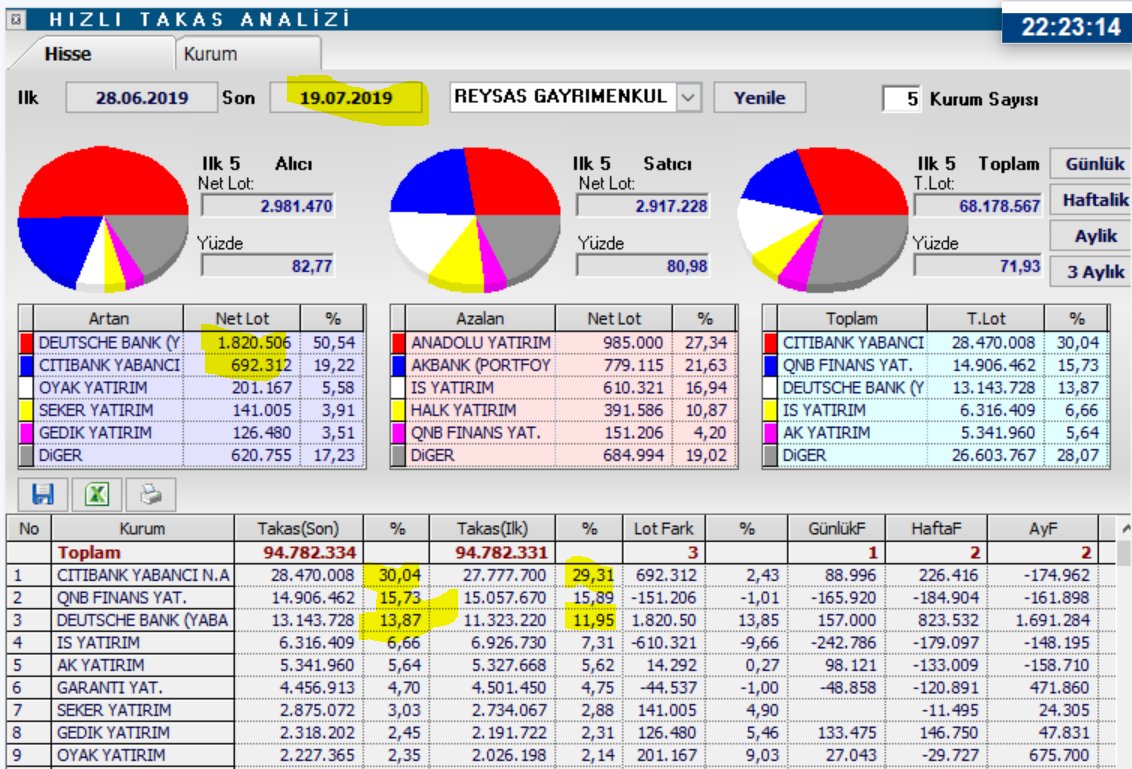Click red swatch beside CITIBANK YABANCI in Toplam table
1132x769 pixels.
coord(770,342)
